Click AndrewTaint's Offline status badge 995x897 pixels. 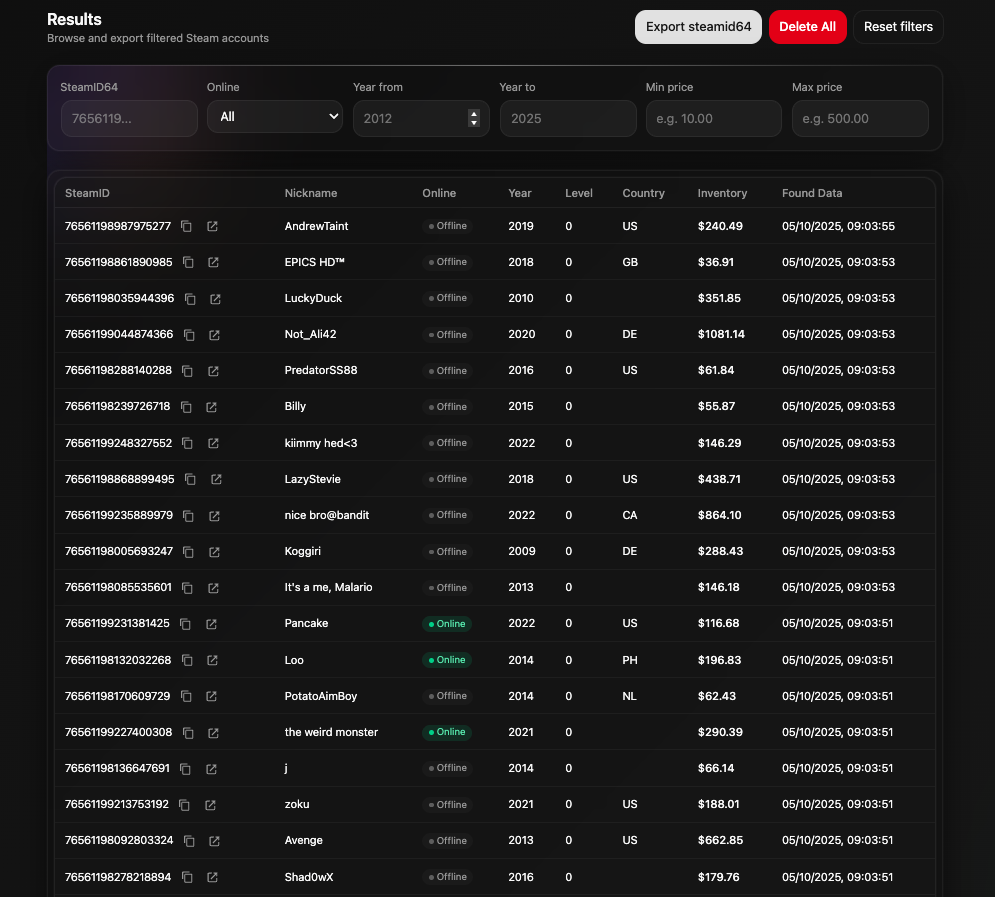point(447,226)
